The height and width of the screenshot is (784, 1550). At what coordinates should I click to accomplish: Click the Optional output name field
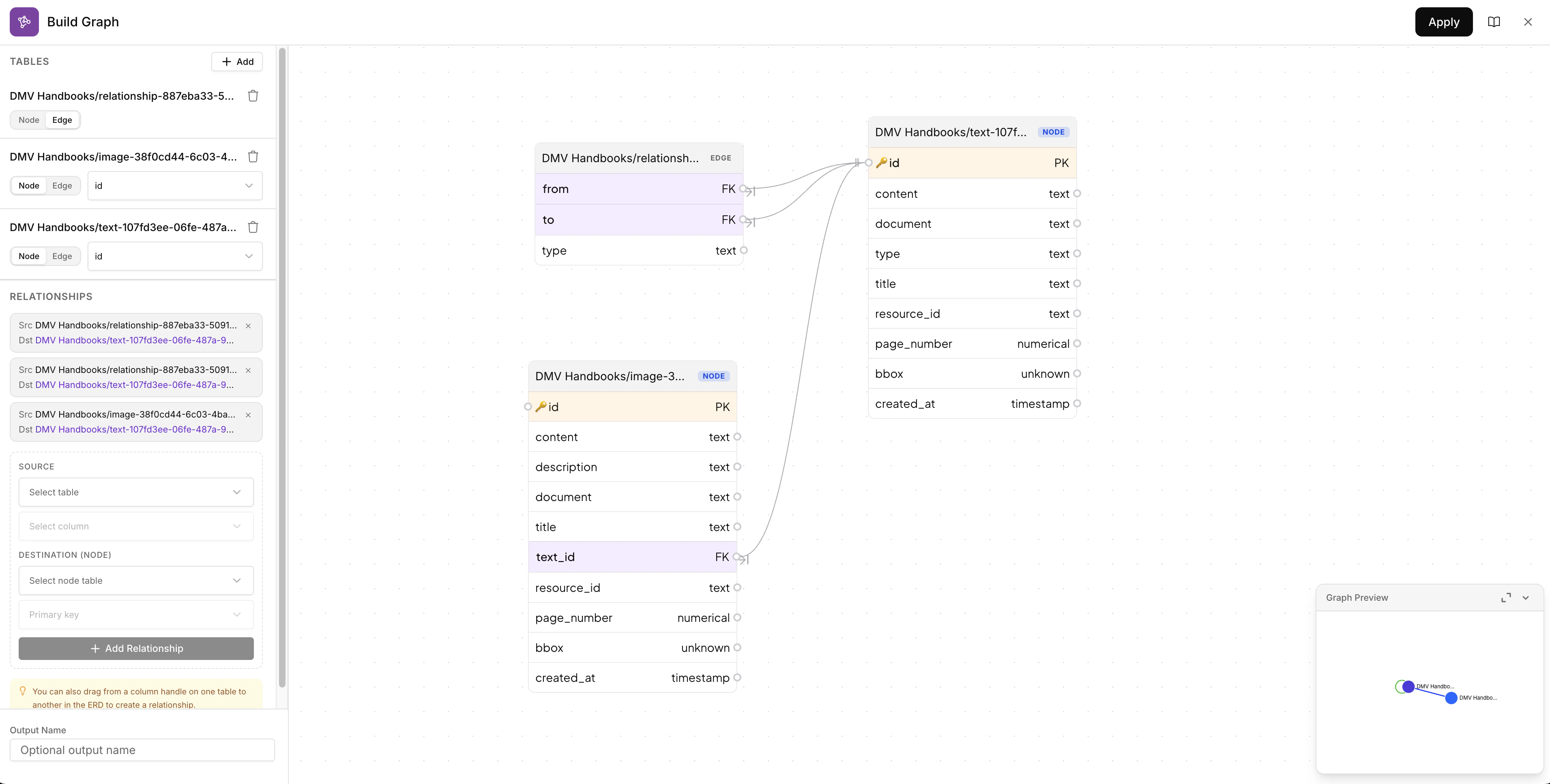(142, 750)
